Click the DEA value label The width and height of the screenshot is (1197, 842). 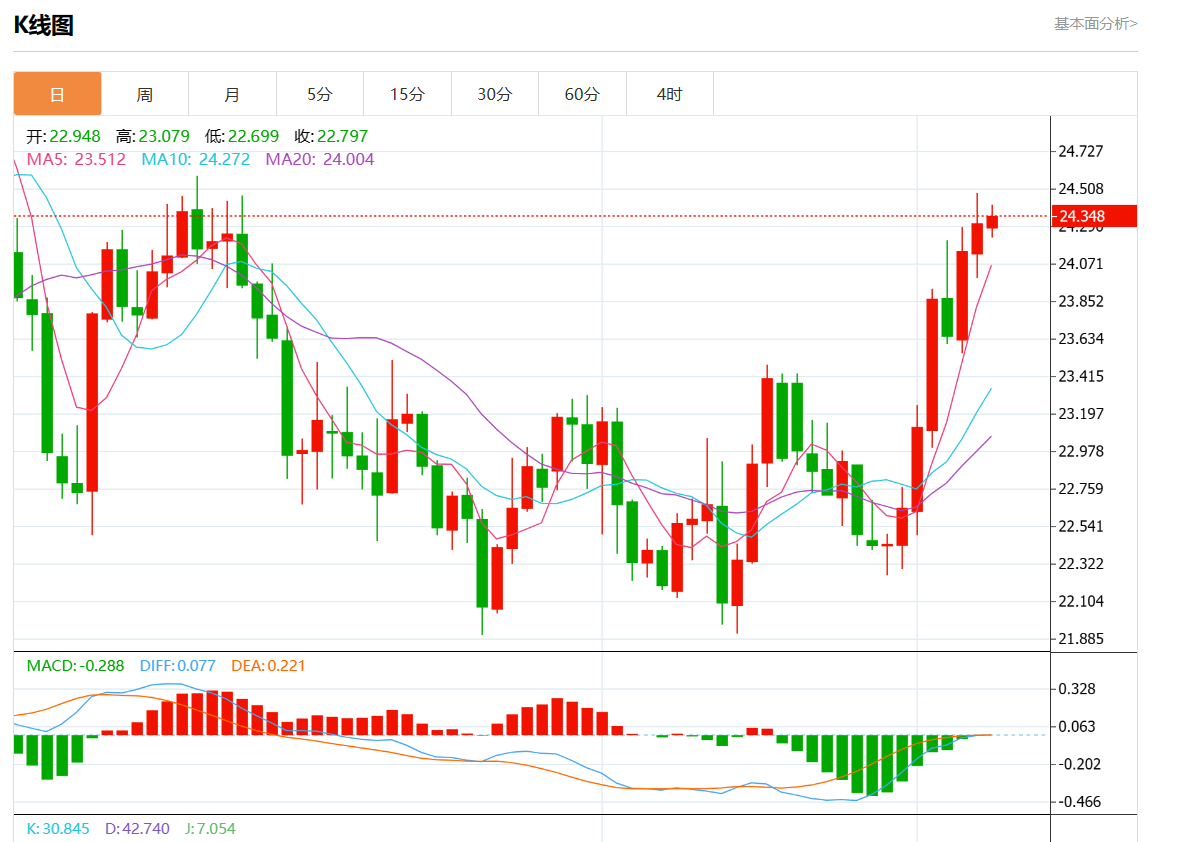point(268,666)
